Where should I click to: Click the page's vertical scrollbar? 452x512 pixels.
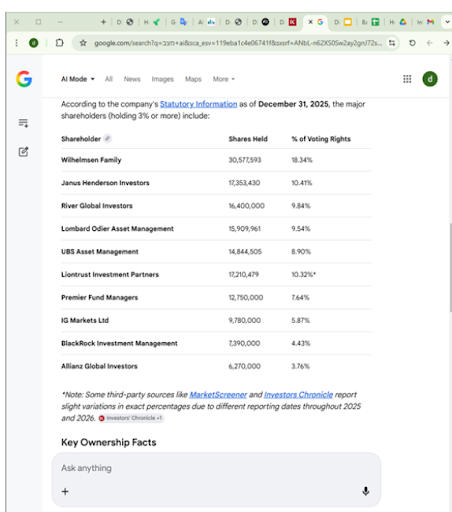(x=450, y=267)
